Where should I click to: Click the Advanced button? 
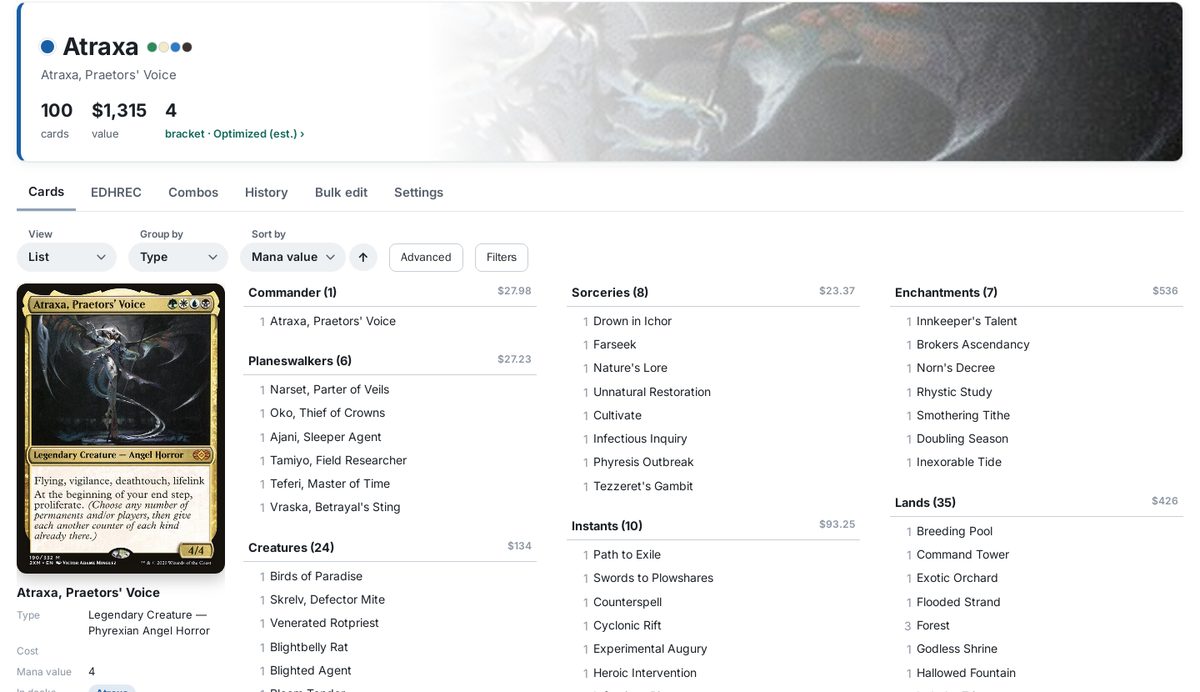(426, 257)
